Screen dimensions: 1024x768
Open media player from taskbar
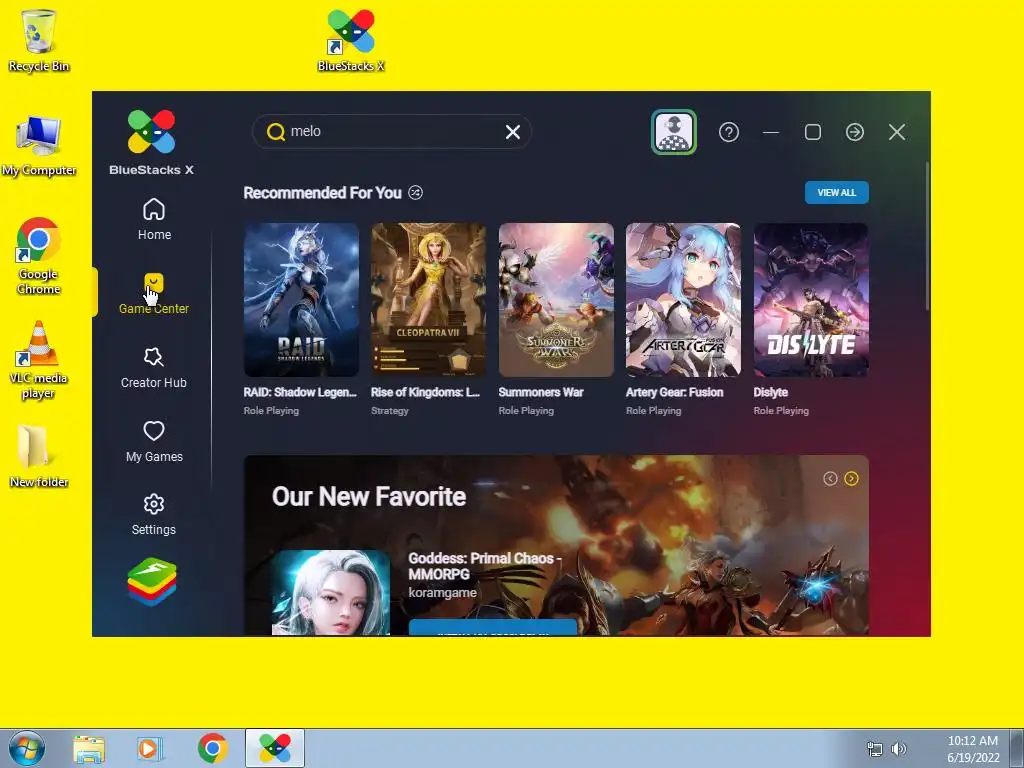149,749
